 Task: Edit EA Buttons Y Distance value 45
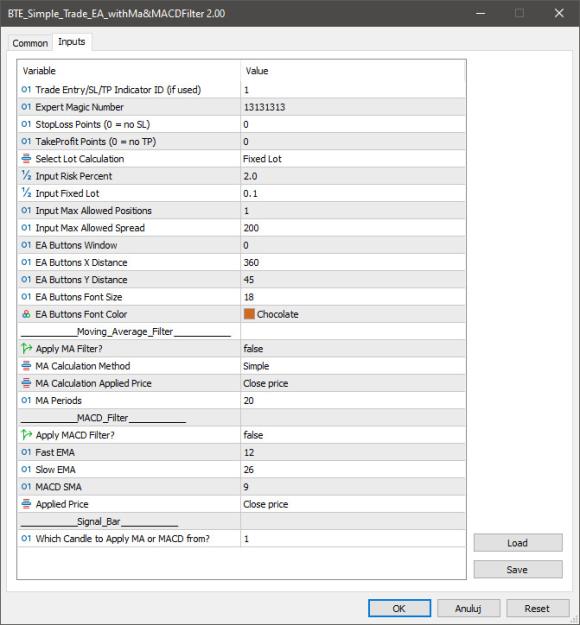click(x=353, y=279)
